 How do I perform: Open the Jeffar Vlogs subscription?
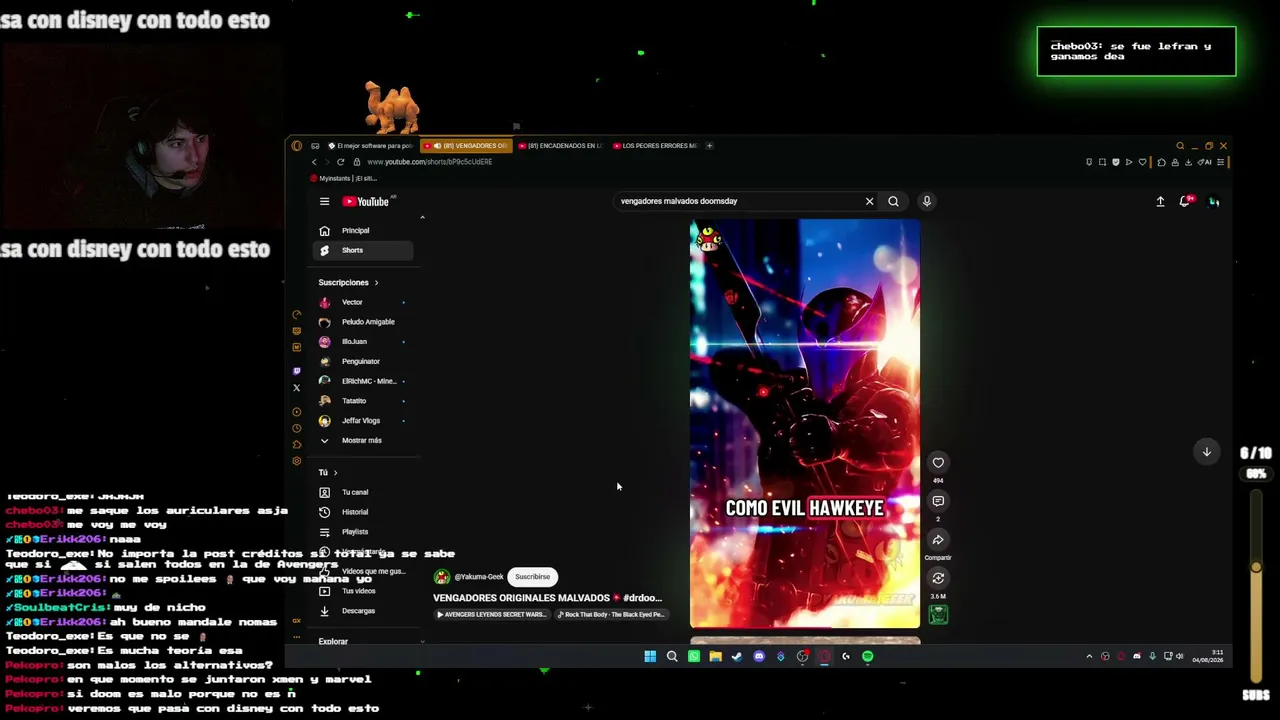[x=363, y=421]
